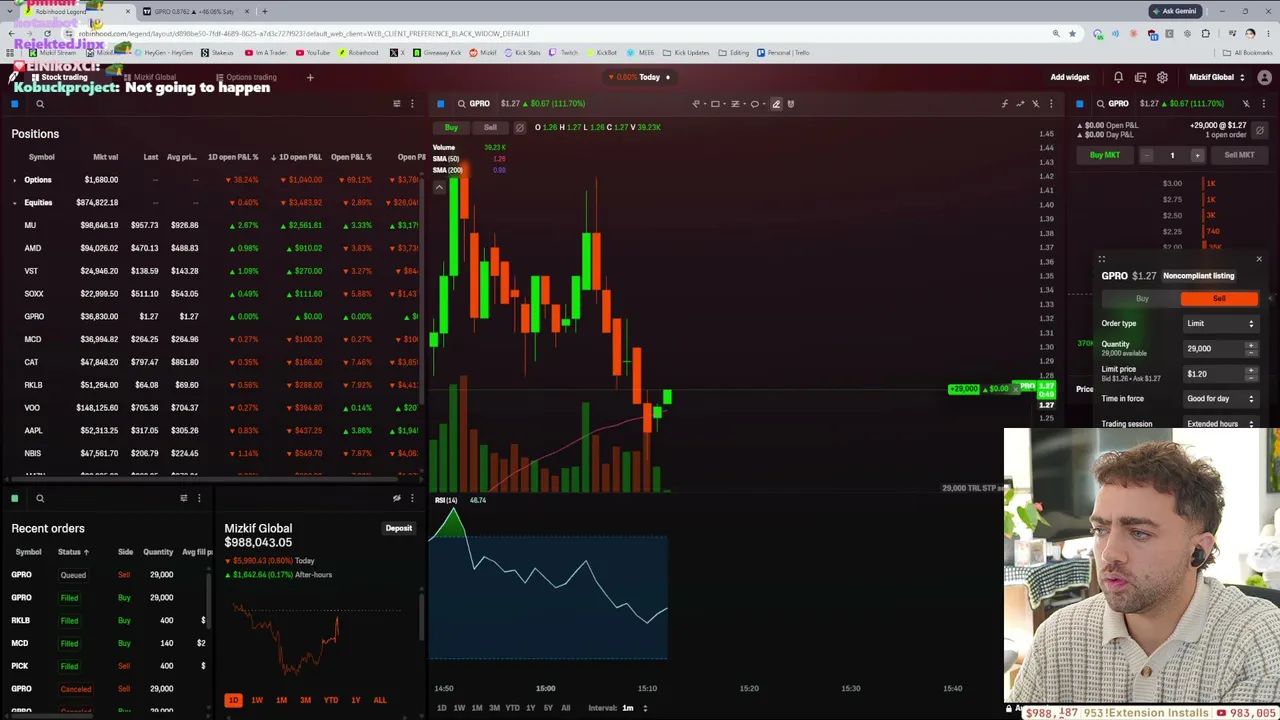
Task: Click the Deposit button
Action: (399, 528)
